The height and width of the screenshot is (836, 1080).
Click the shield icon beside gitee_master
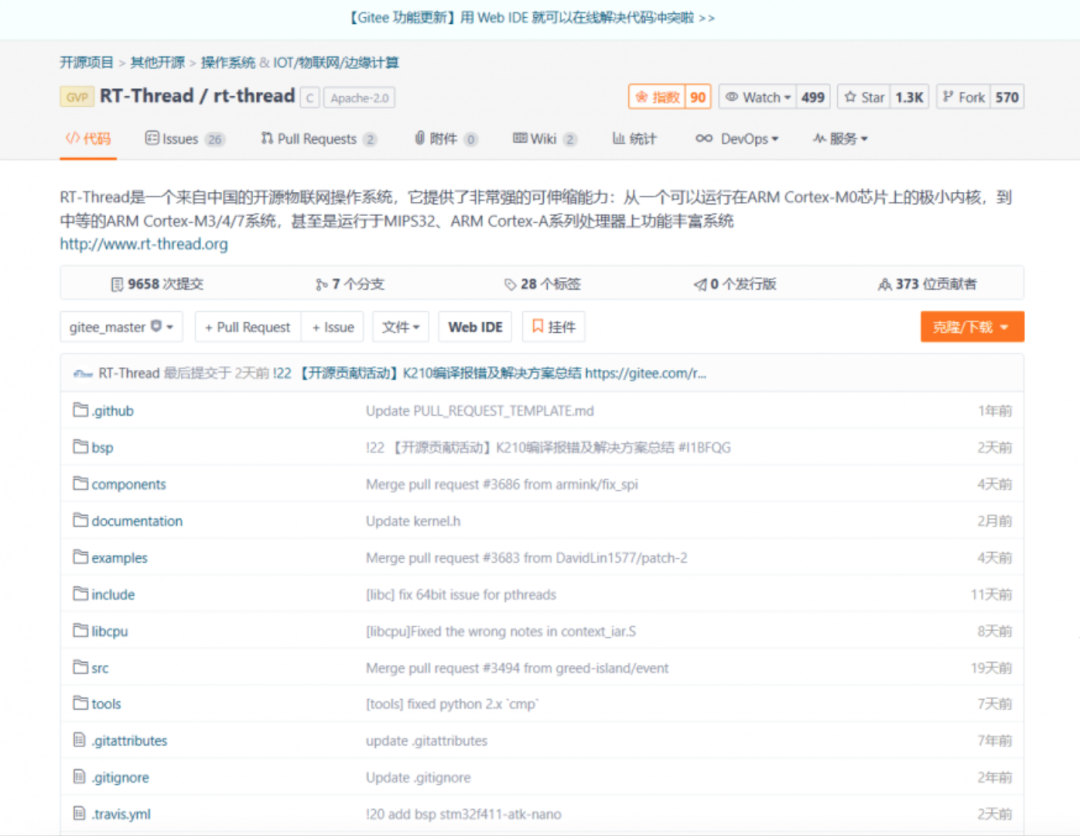click(156, 326)
